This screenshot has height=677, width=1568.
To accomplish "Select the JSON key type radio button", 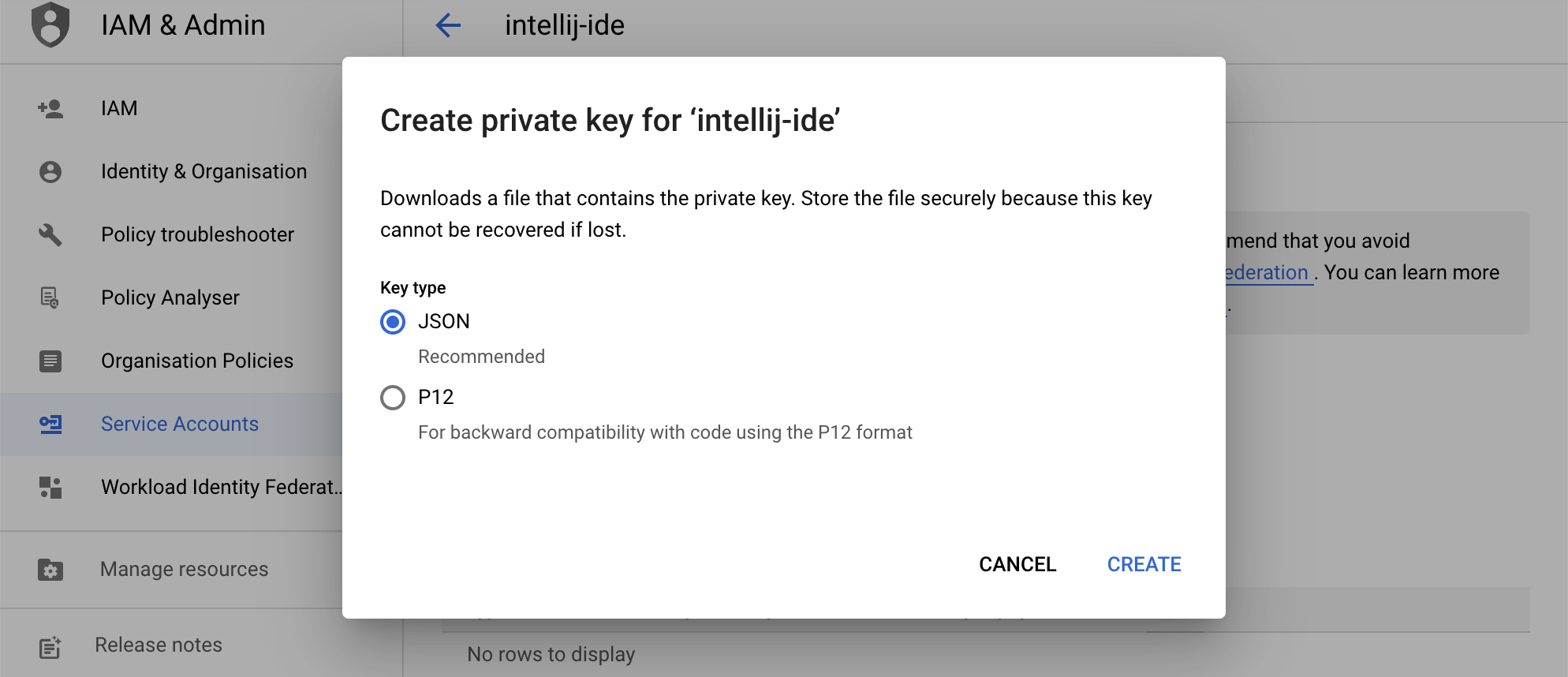I will point(393,322).
